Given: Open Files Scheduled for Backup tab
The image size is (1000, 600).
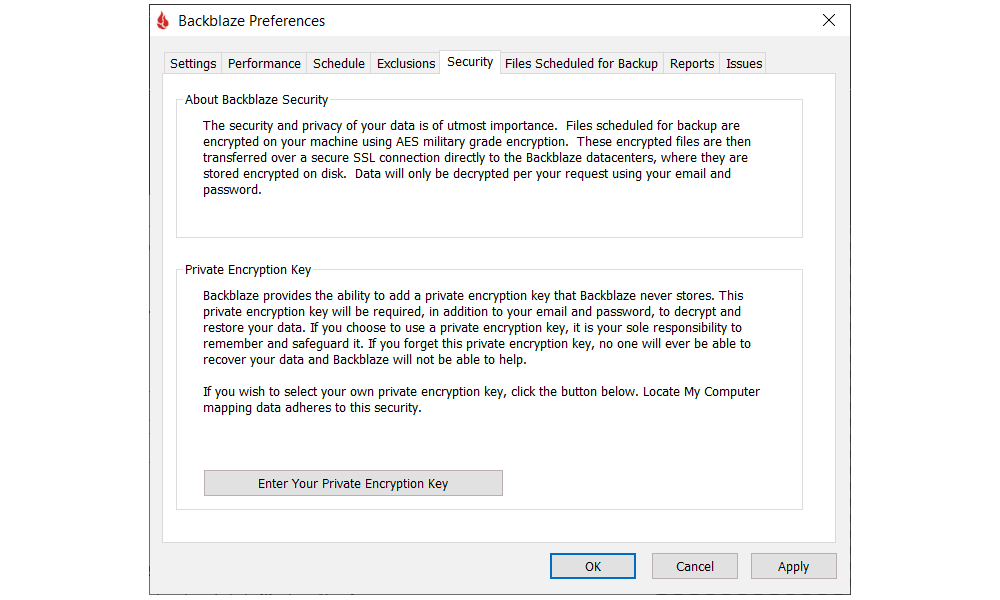Looking at the screenshot, I should coord(581,64).
